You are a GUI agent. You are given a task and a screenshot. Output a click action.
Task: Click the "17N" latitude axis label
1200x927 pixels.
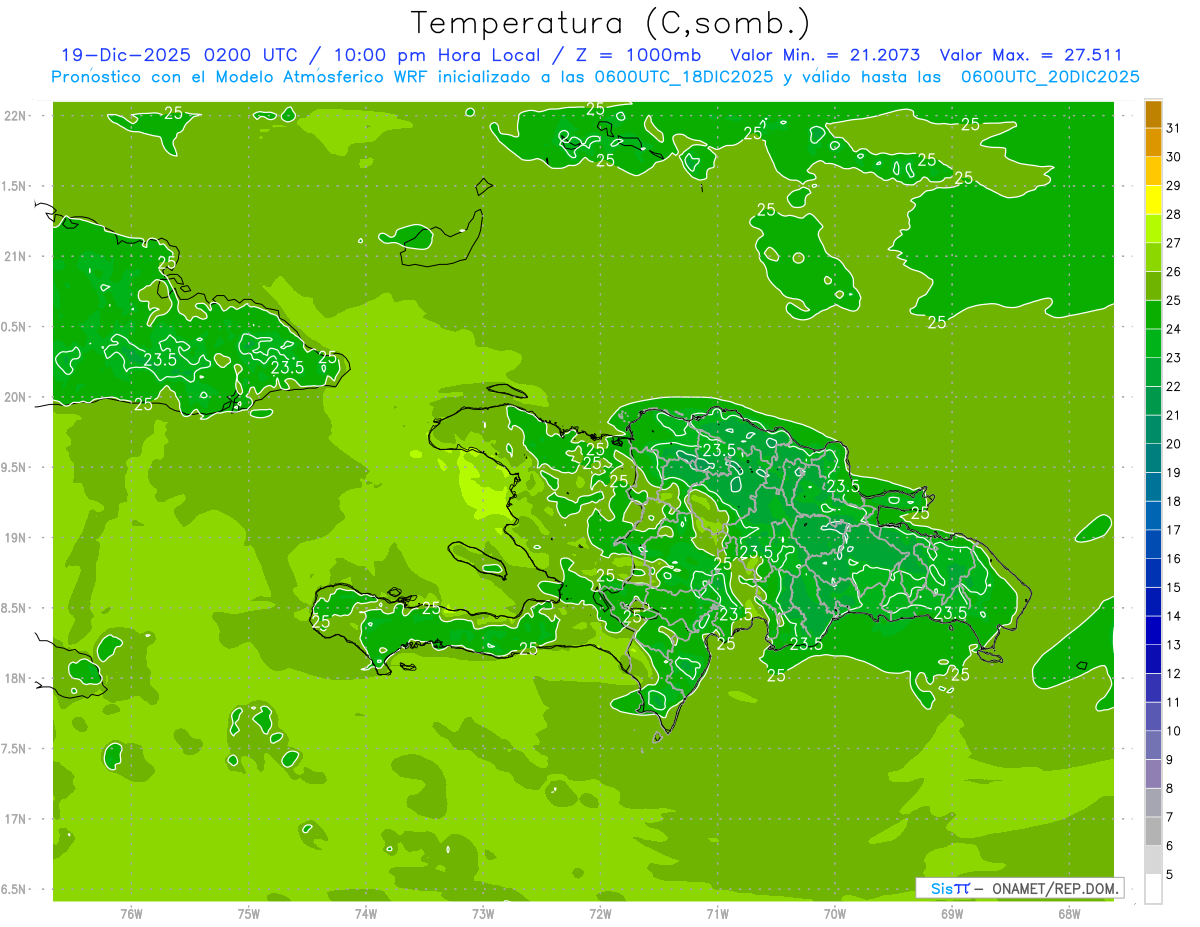click(15, 819)
